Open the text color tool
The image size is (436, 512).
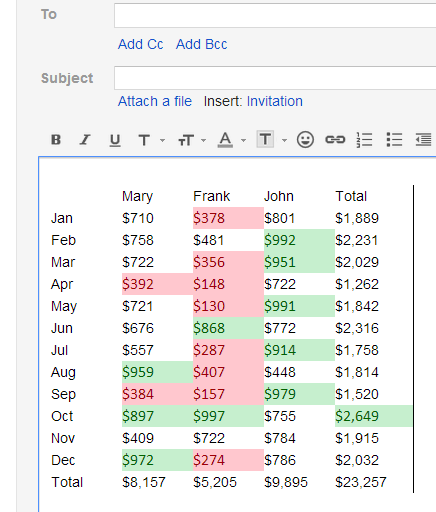pos(225,140)
